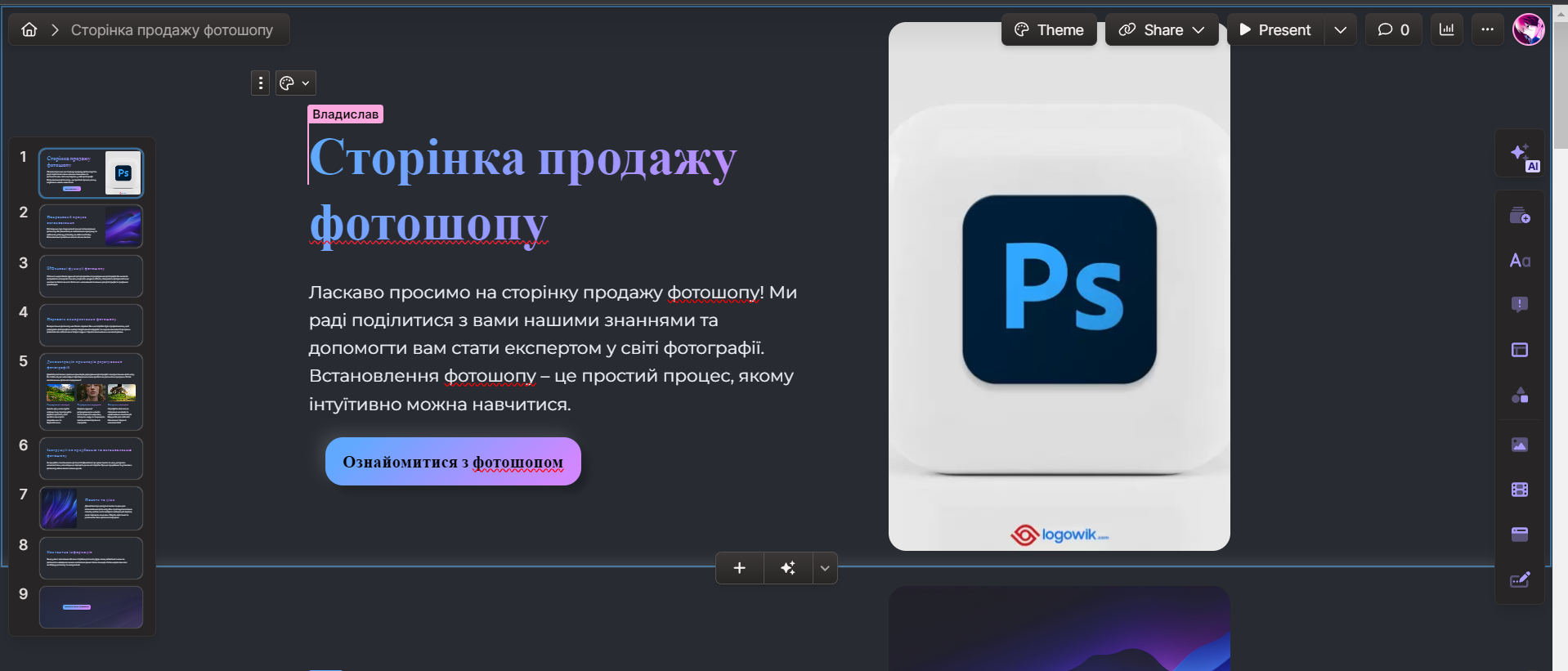Open the callout boxes panel
This screenshot has height=671, width=1568.
(x=1520, y=305)
